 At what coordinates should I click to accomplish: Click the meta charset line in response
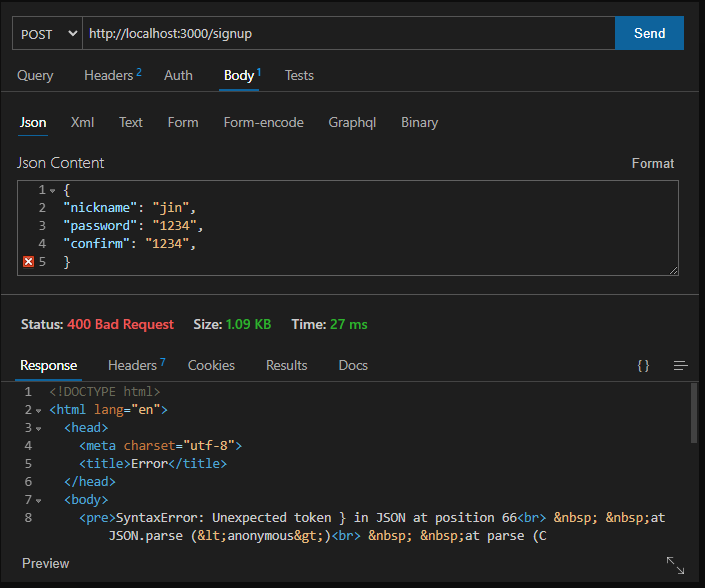(x=161, y=445)
